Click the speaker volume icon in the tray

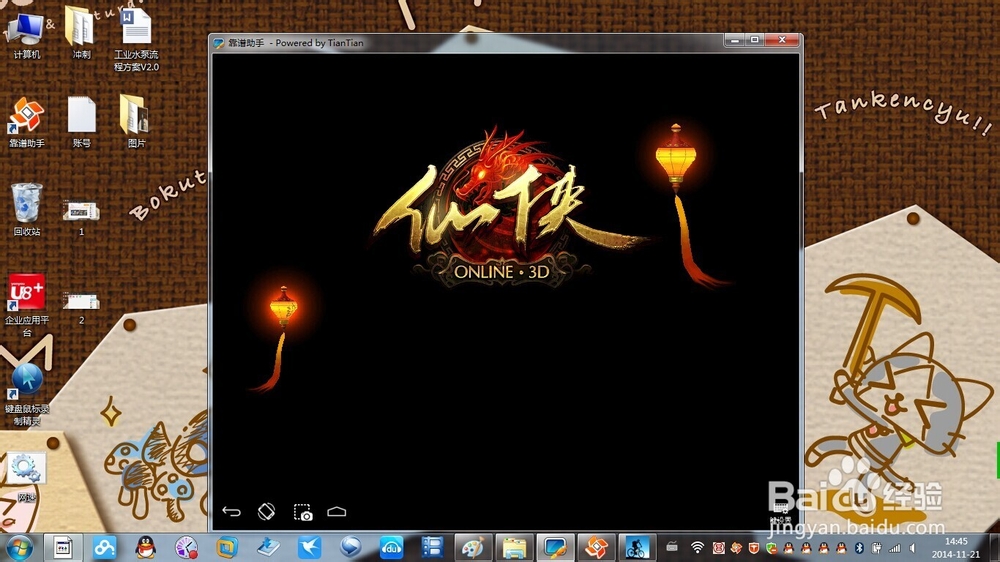point(913,548)
